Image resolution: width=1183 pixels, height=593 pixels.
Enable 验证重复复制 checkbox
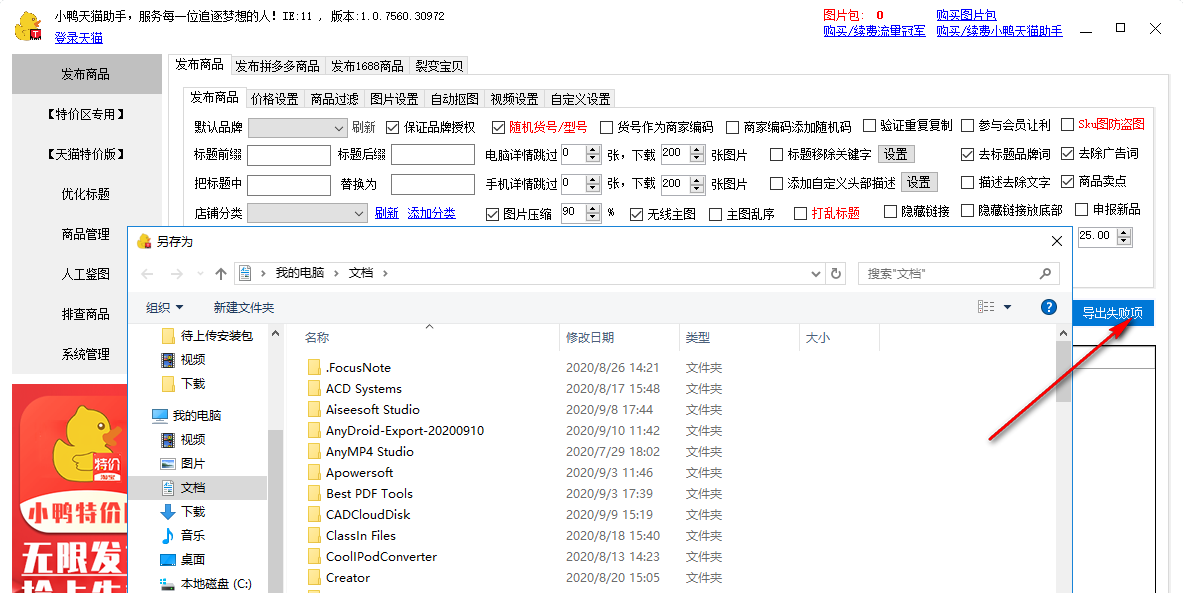(x=869, y=125)
